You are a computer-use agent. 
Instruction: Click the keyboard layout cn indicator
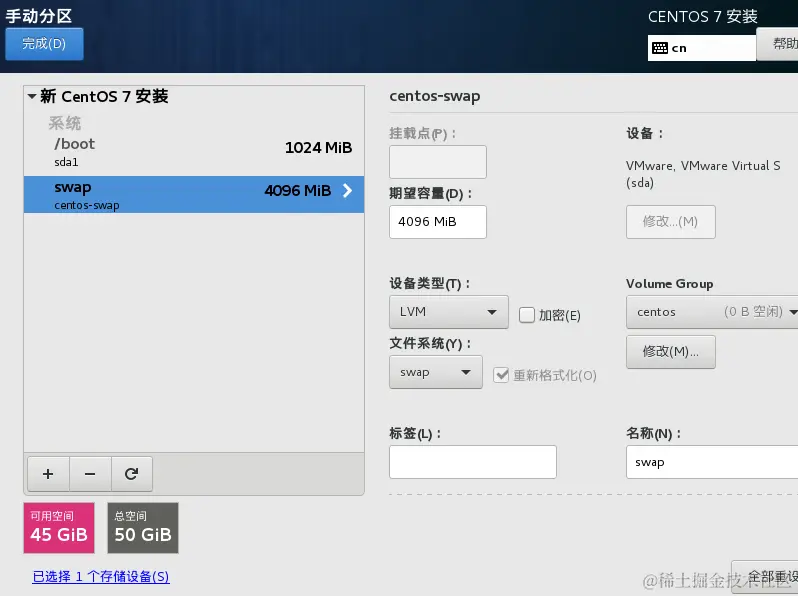(x=701, y=48)
